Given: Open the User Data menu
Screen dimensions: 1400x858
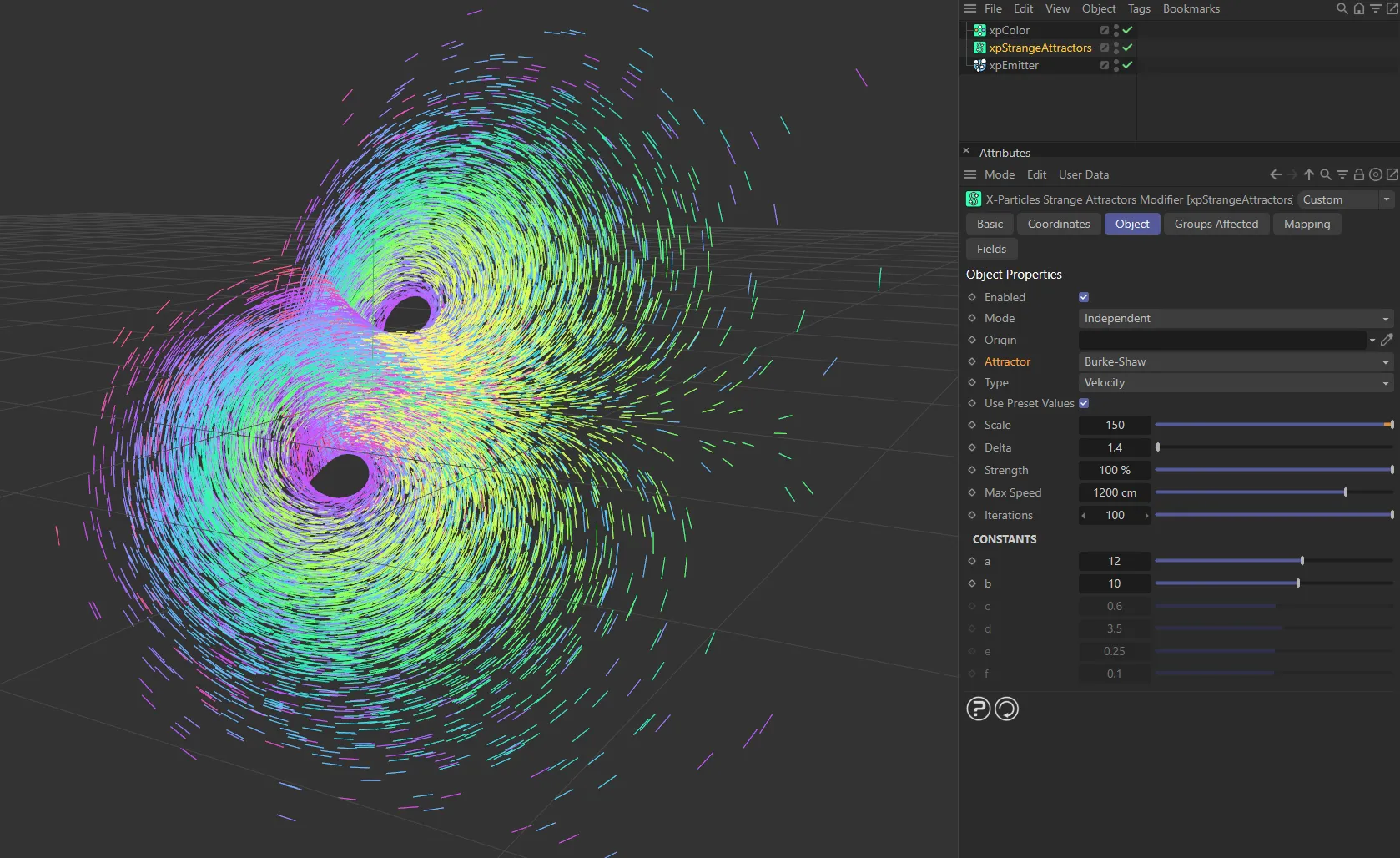Looking at the screenshot, I should [x=1083, y=174].
